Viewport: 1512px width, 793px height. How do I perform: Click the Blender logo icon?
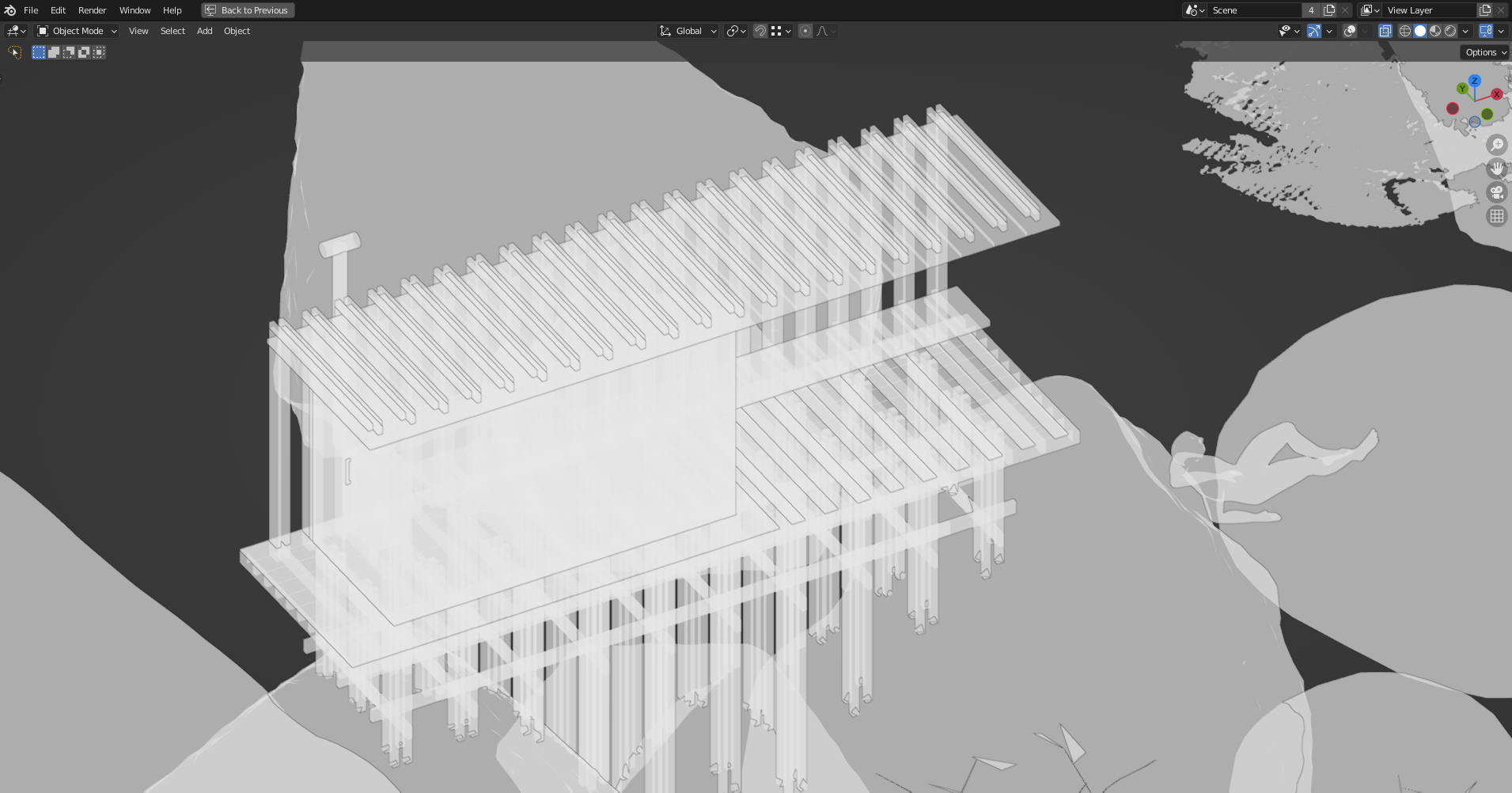click(9, 10)
